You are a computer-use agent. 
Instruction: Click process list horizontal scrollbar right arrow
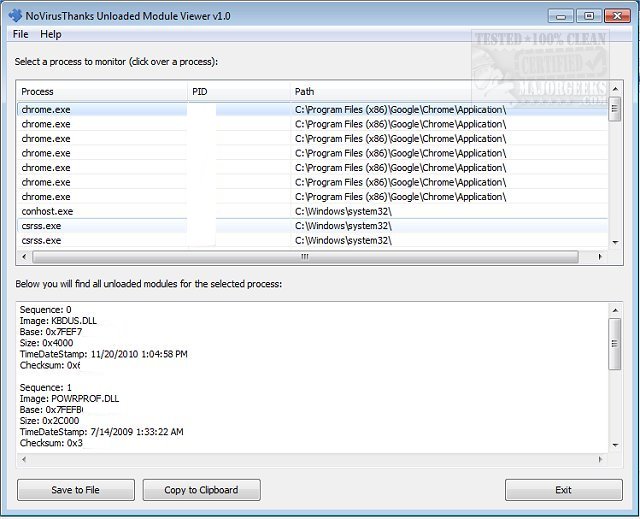(x=600, y=257)
